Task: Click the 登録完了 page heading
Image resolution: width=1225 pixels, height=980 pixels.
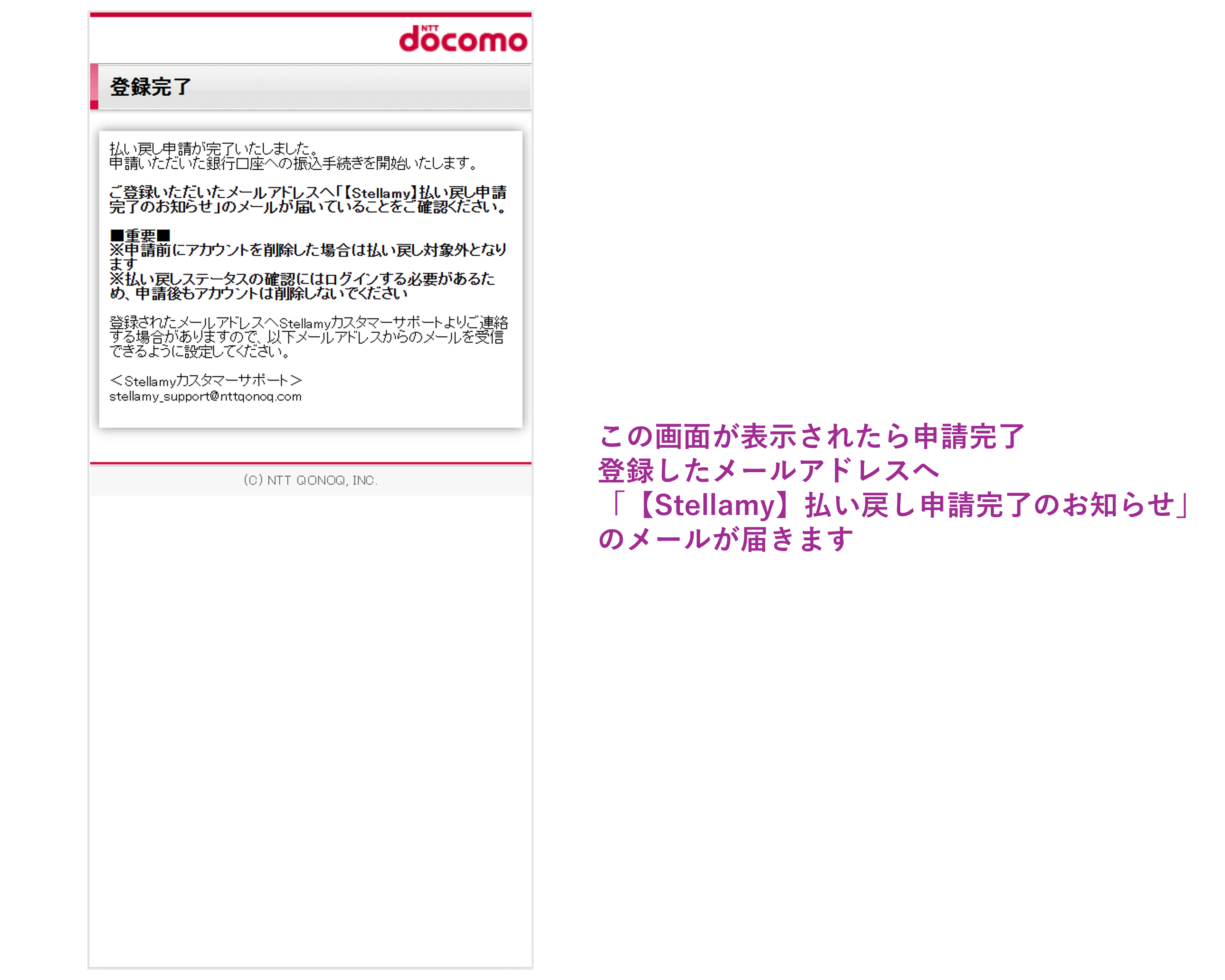Action: (151, 87)
